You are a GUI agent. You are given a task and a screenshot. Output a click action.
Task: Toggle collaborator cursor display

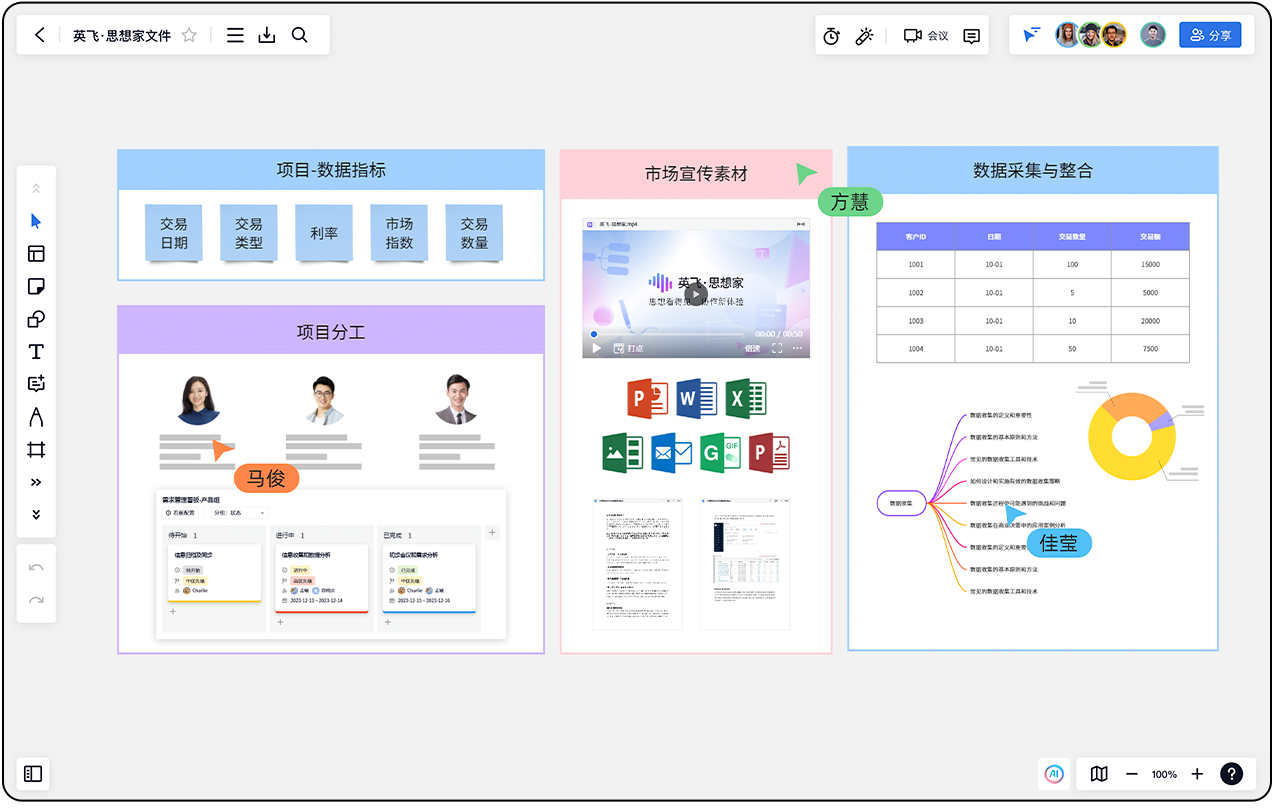point(1031,35)
